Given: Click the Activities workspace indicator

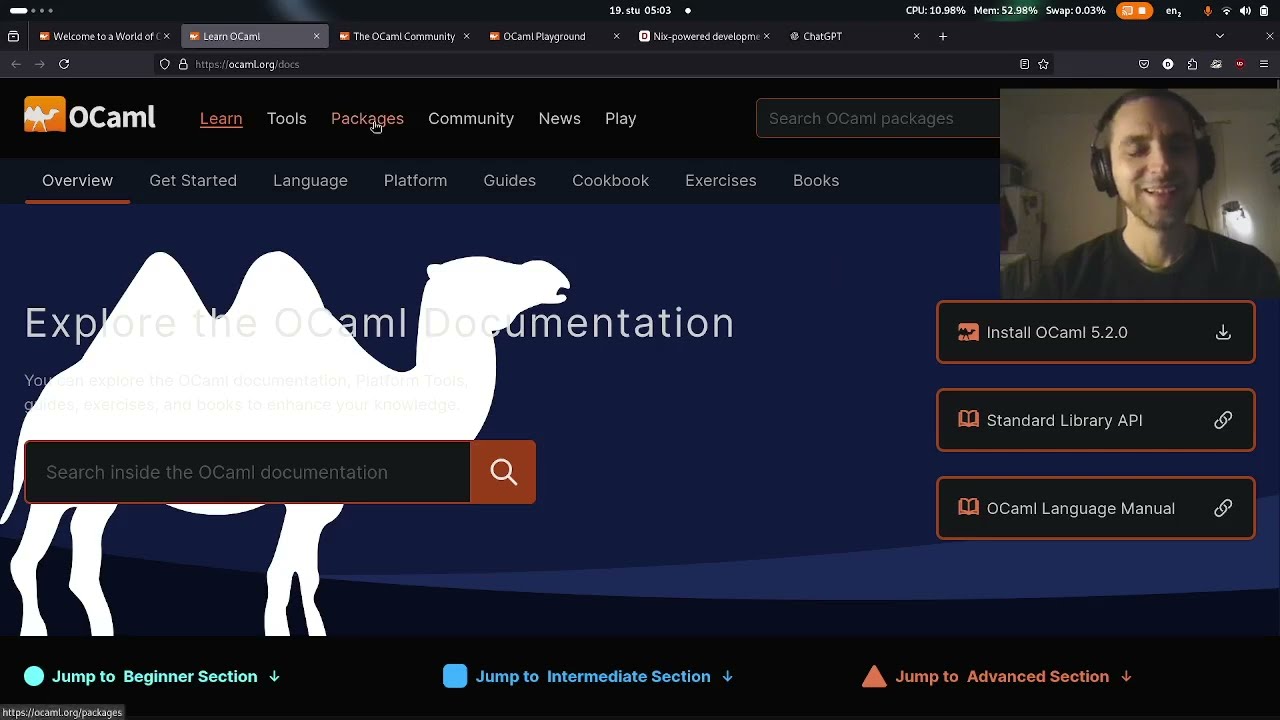Looking at the screenshot, I should coord(31,11).
